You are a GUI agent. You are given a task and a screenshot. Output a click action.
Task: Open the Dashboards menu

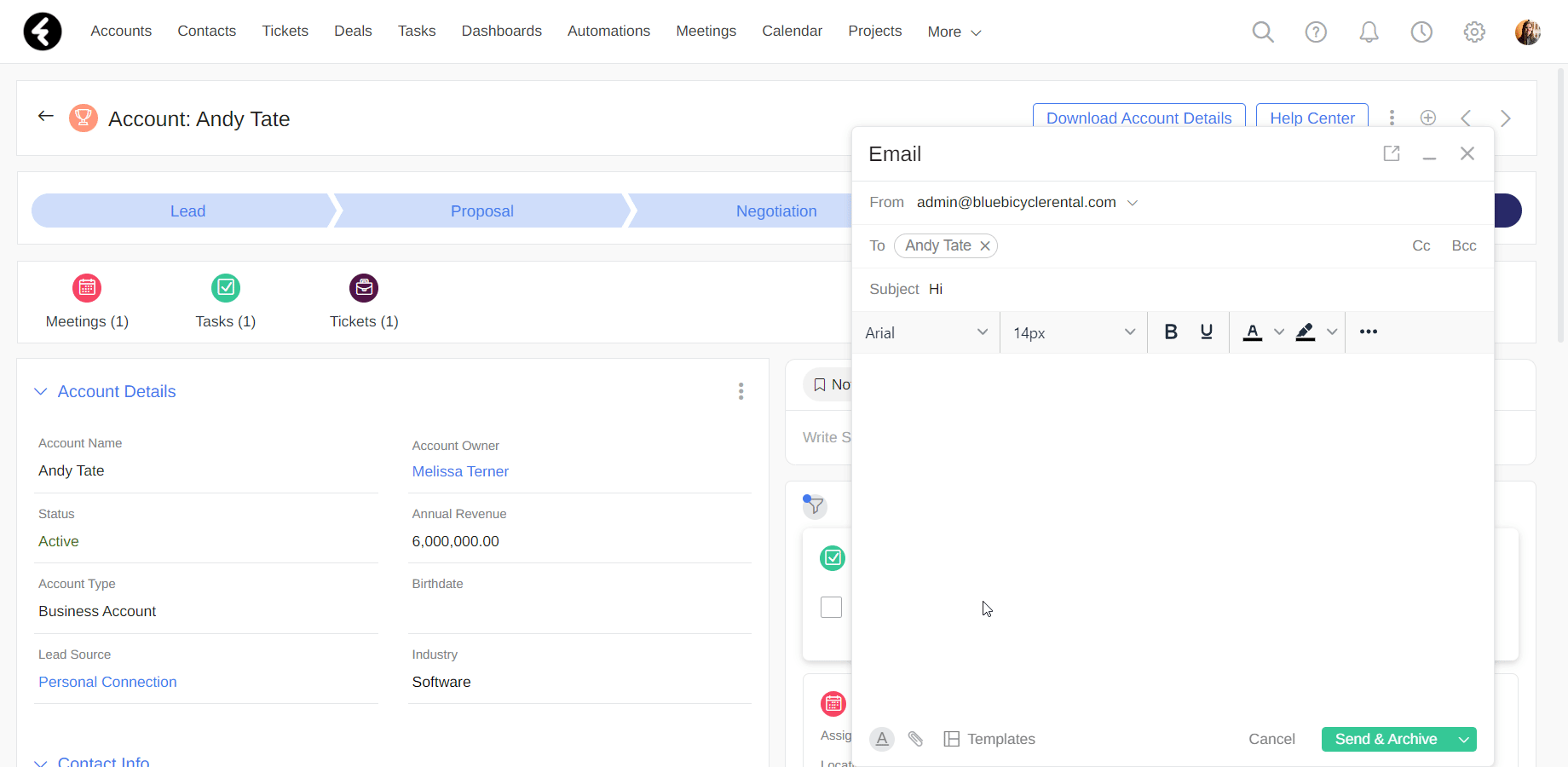pos(501,31)
